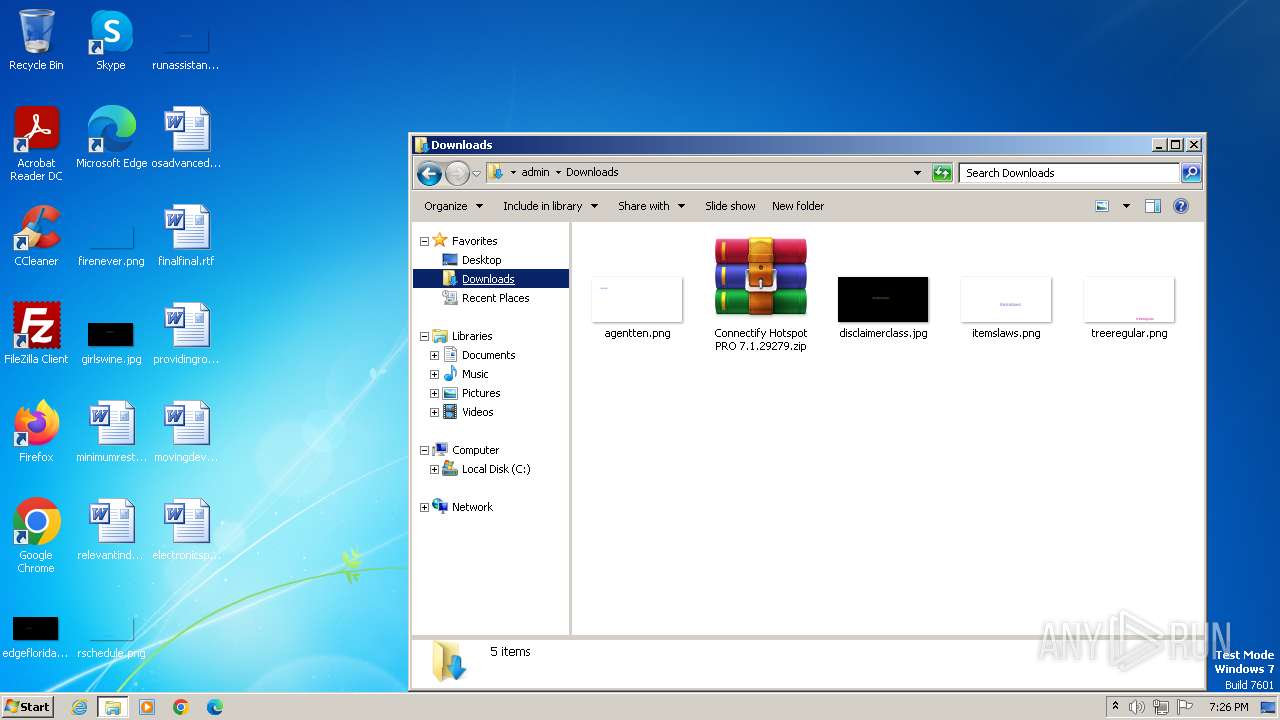1280x720 pixels.
Task: Select agentten.png thumbnail
Action: [637, 308]
